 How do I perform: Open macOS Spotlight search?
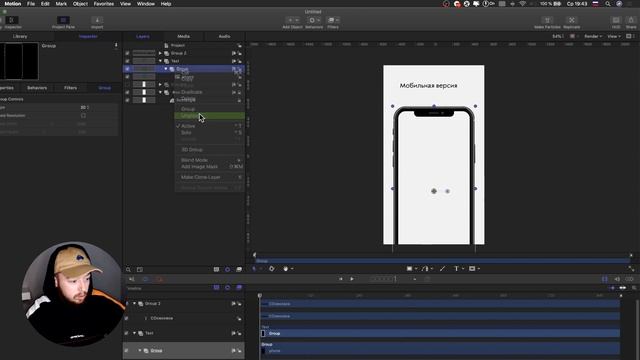click(x=608, y=4)
